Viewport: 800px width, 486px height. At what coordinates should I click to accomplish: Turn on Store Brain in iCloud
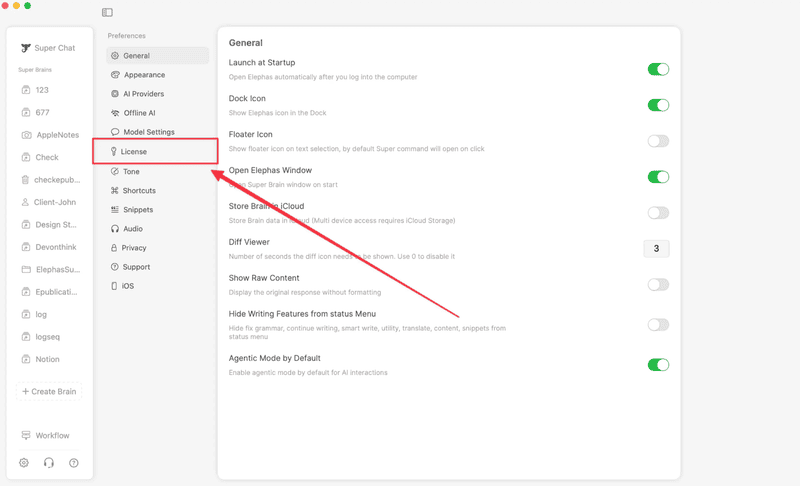pos(657,213)
